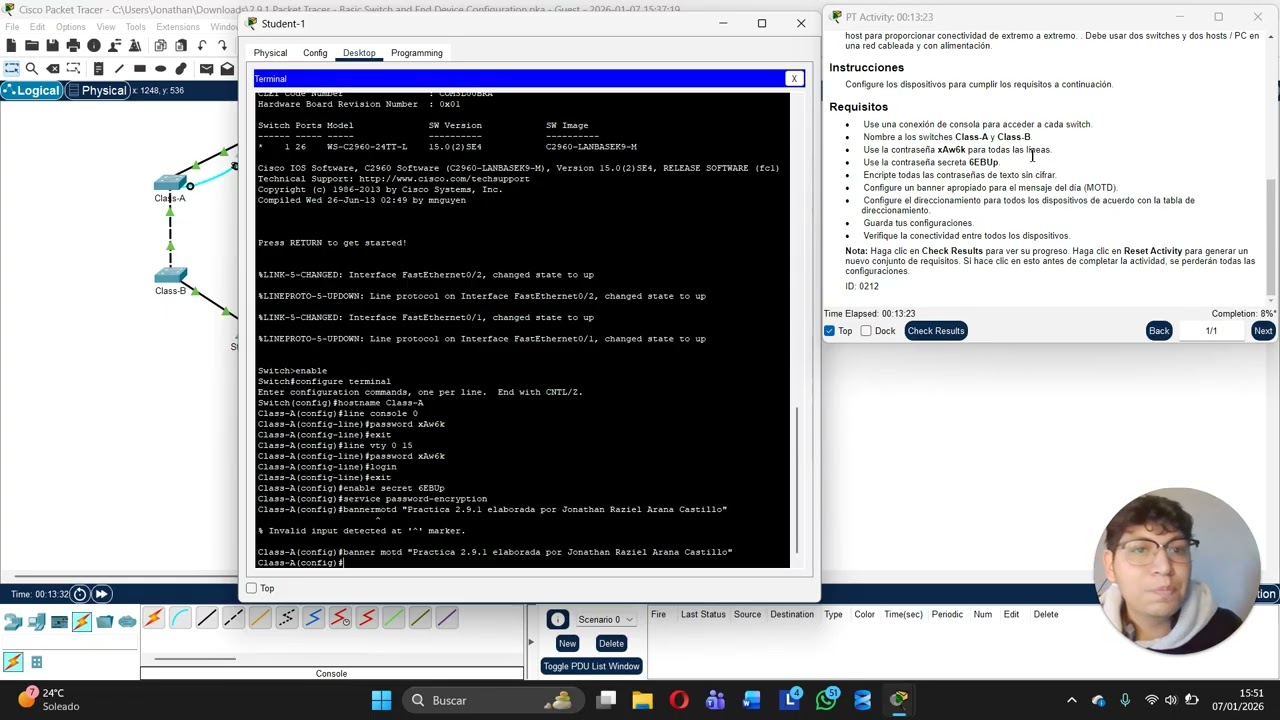
Task: Check the Top checkbox in Student-1 window
Action: 252,588
